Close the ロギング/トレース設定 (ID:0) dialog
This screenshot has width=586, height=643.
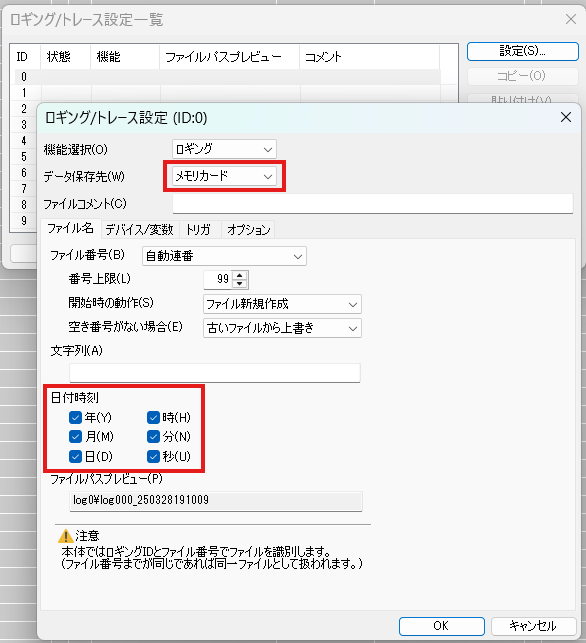coord(566,118)
